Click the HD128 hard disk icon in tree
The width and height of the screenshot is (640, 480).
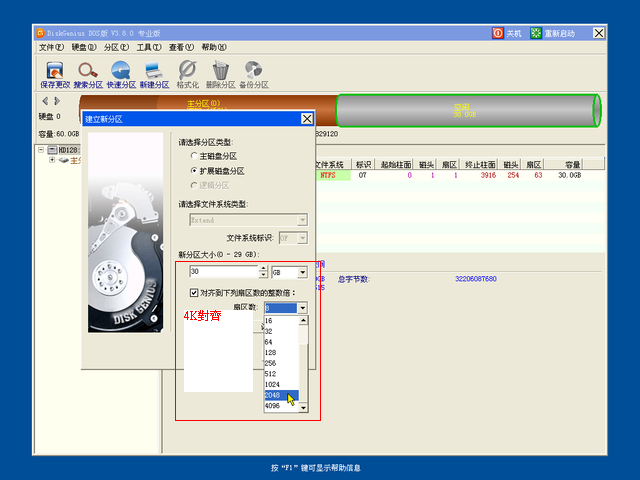(x=52, y=150)
